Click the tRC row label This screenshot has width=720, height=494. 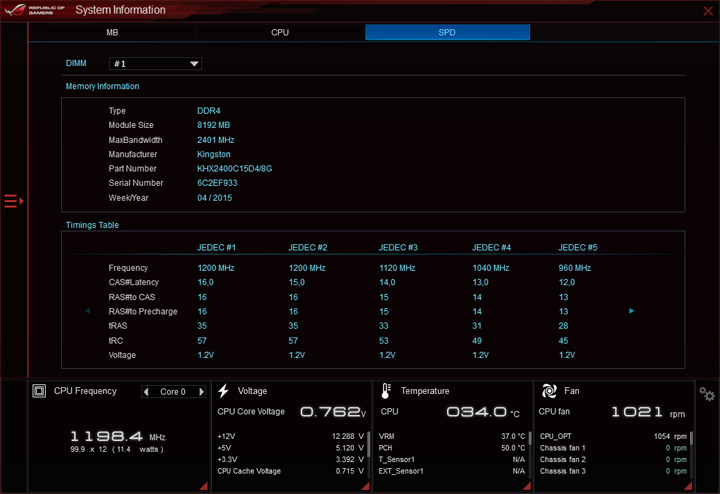coord(116,341)
